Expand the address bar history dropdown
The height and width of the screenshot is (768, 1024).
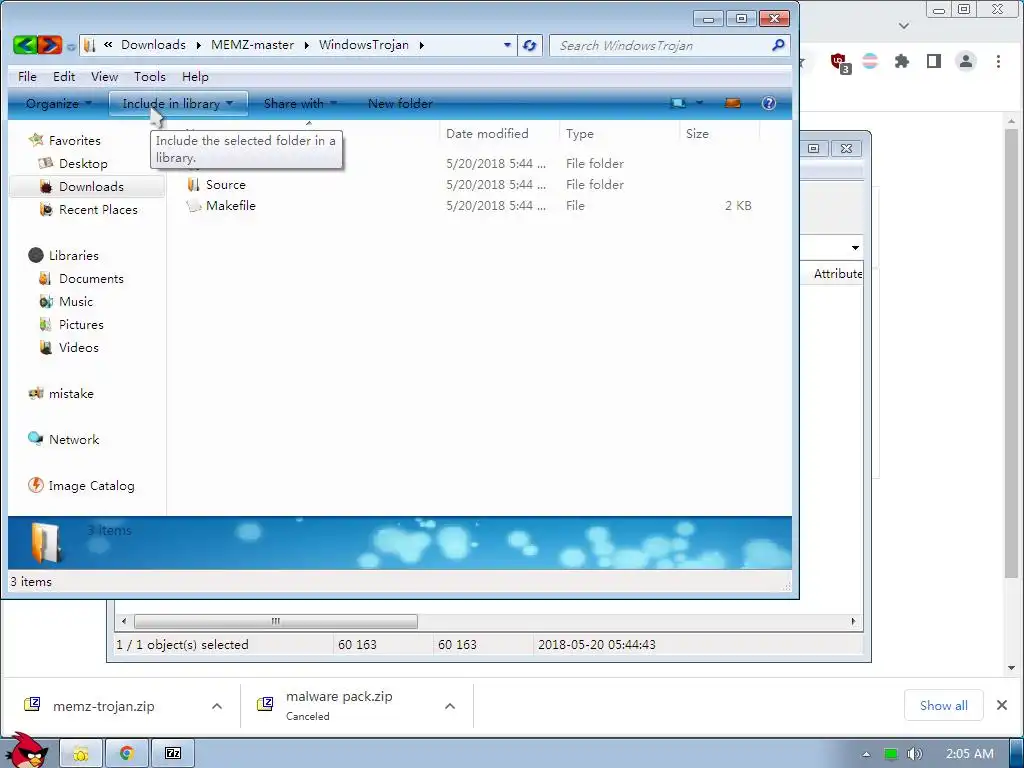click(507, 45)
